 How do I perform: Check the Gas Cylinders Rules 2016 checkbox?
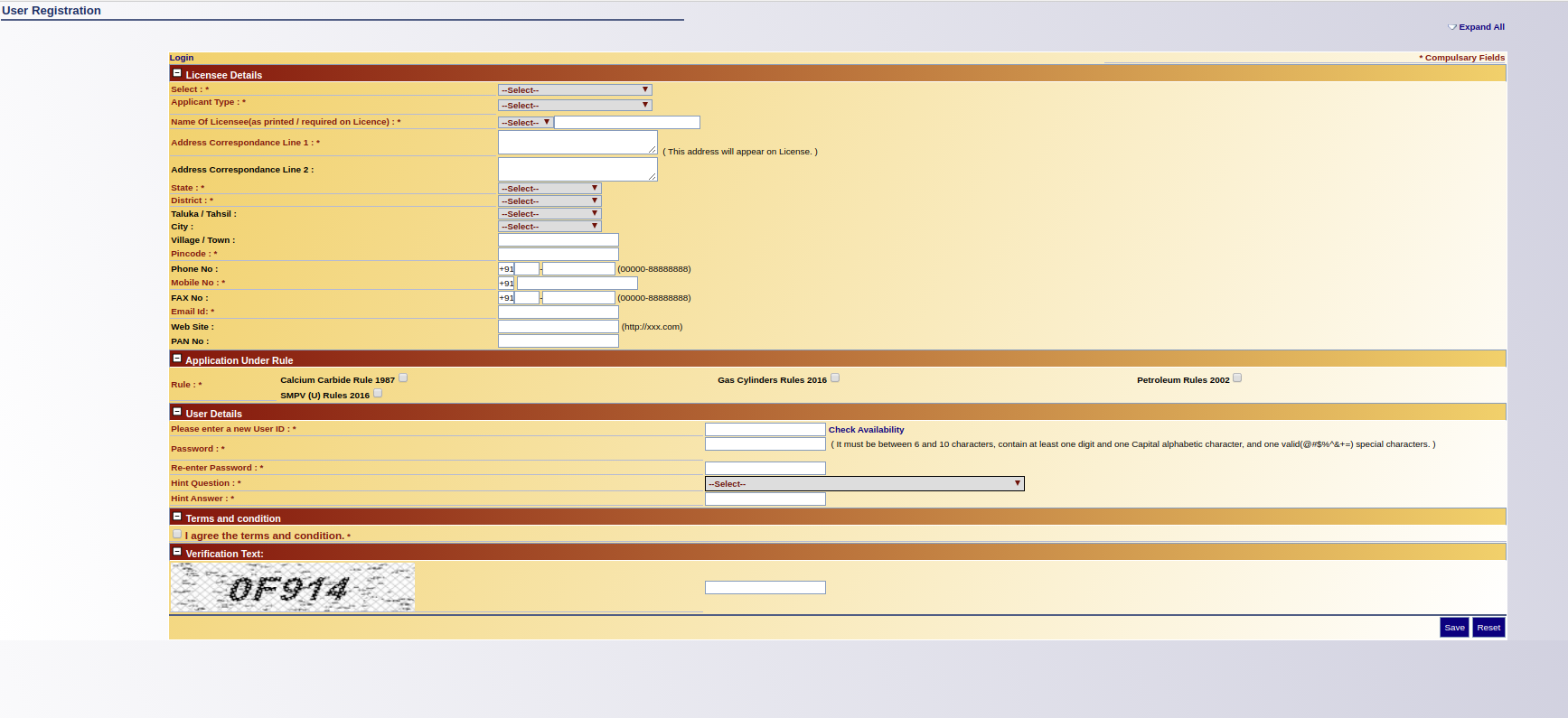point(835,378)
